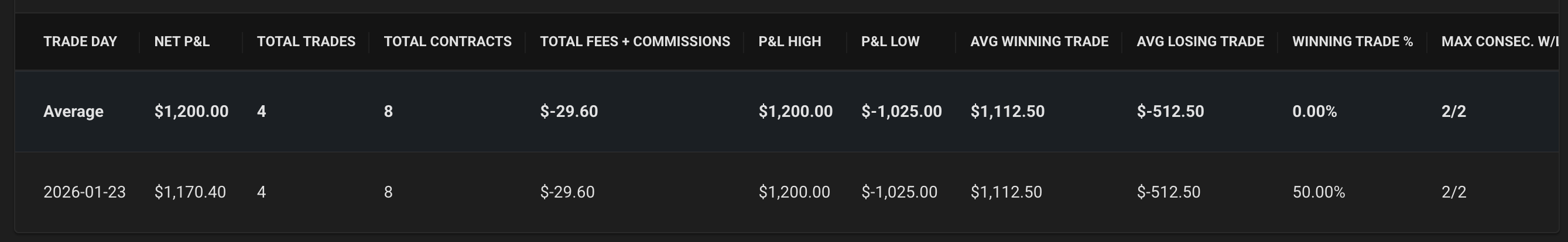
Task: Click the $-1,025.00 value in 2026-01-23 row
Action: click(x=899, y=192)
